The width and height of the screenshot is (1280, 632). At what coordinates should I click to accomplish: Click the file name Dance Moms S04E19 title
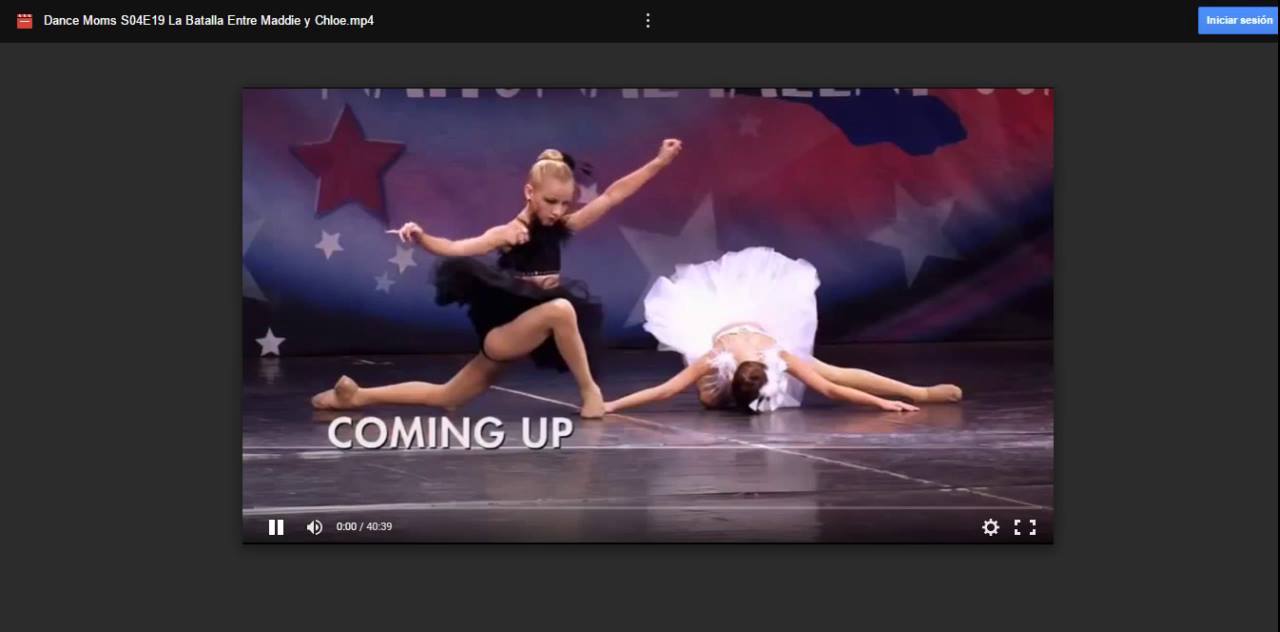[x=209, y=20]
